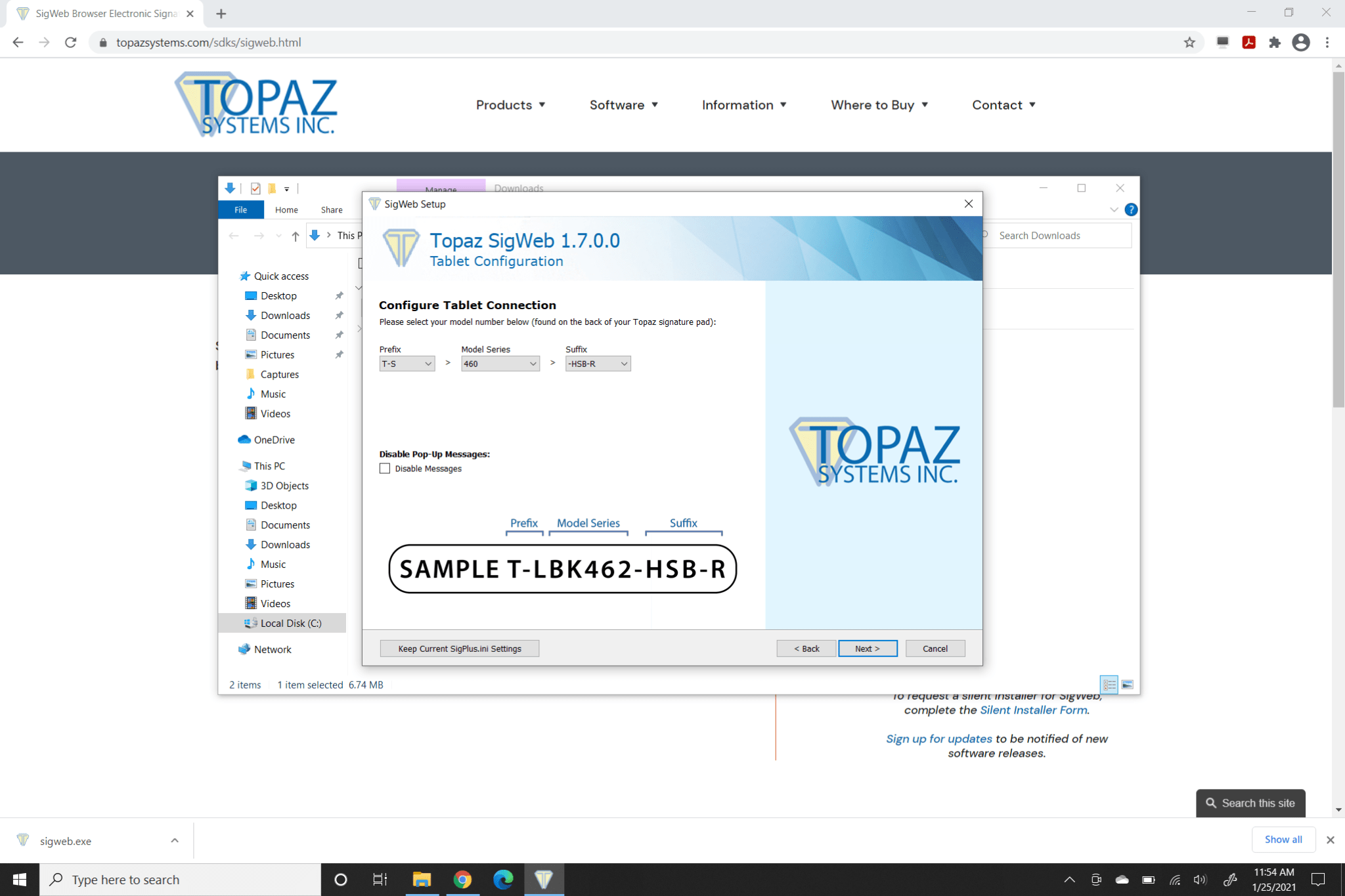Unpin Documents from Quick access
This screenshot has height=896, width=1345.
(340, 335)
